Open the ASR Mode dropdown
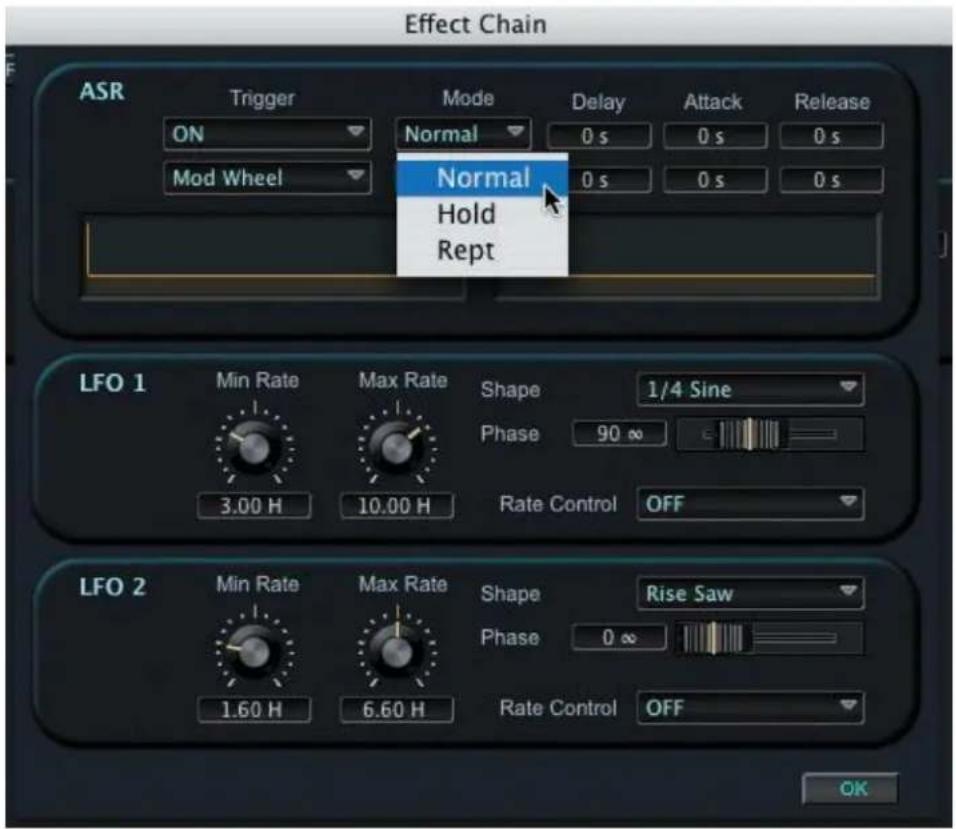 point(463,134)
